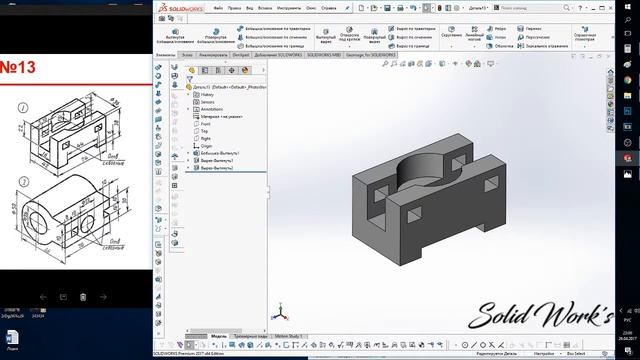Select the Ребро rib tool
This screenshot has width=640, height=360.
pos(496,29)
